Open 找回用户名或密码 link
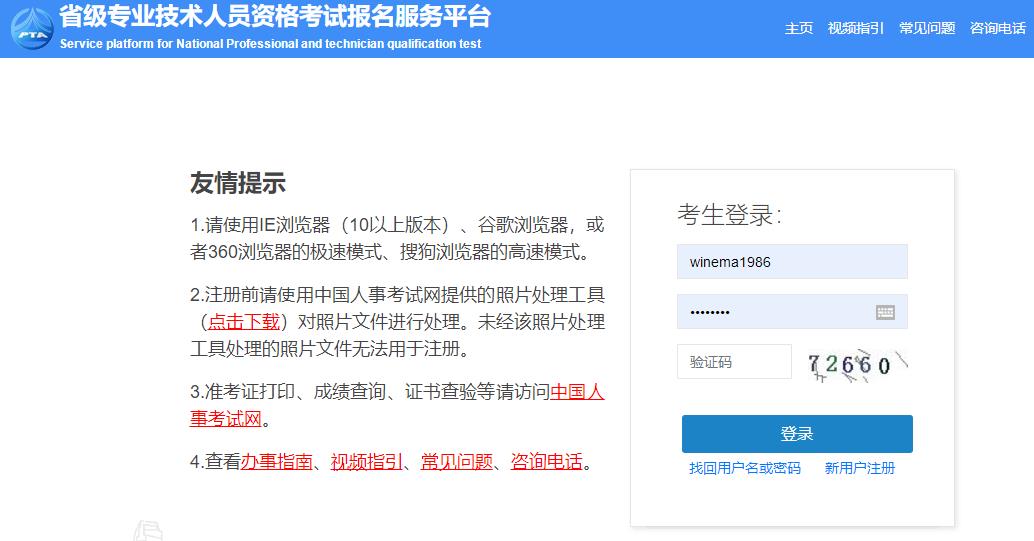 coord(745,468)
